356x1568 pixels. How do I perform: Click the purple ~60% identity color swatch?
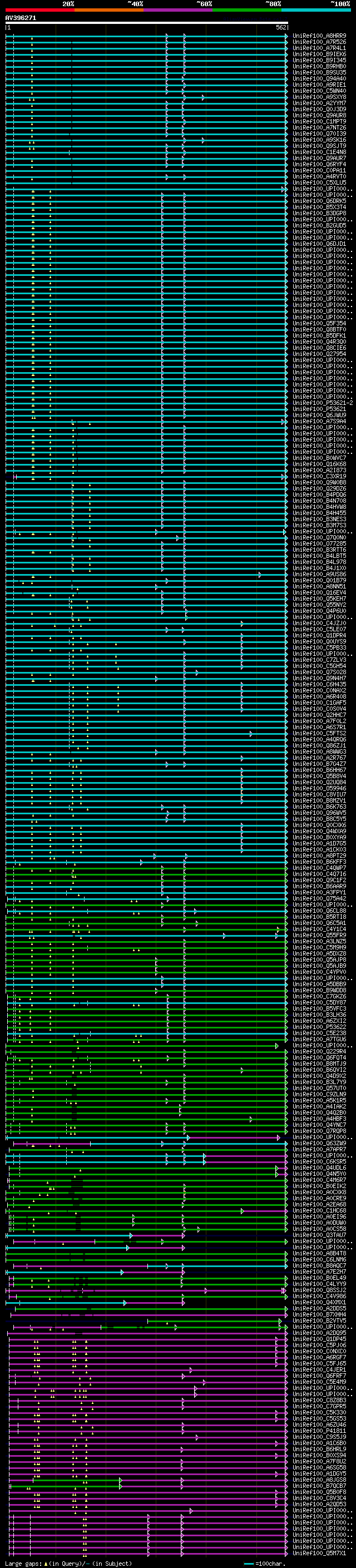(x=177, y=10)
